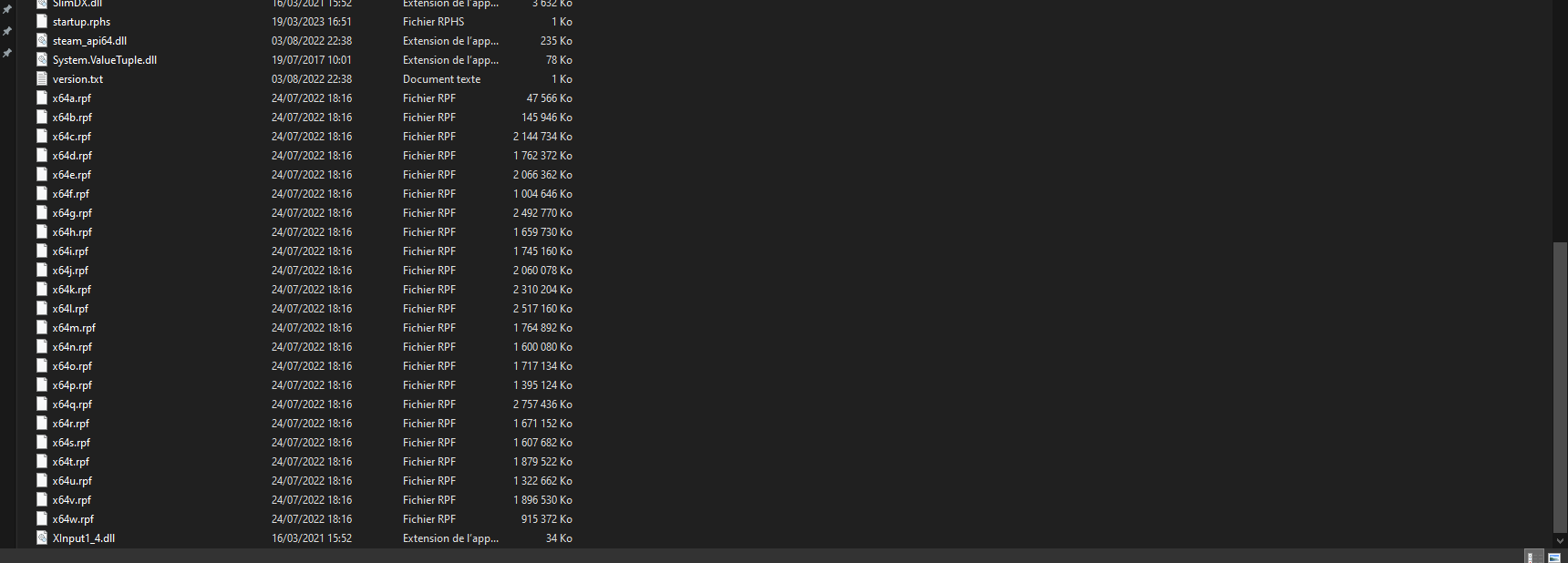Image resolution: width=1568 pixels, height=563 pixels.
Task: Click the 2 757 436 Ko size cell
Action: coord(542,404)
